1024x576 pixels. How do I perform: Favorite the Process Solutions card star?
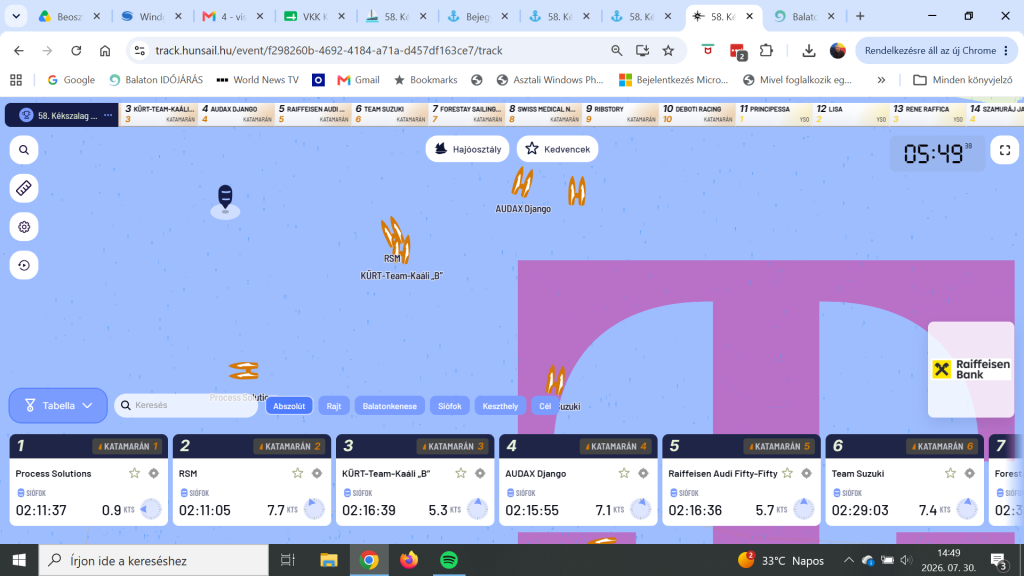[134, 473]
